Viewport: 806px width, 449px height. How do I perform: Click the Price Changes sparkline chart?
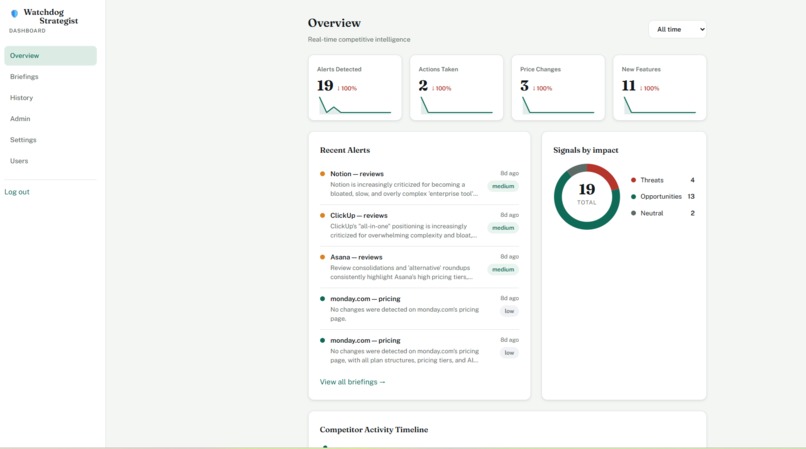(558, 105)
